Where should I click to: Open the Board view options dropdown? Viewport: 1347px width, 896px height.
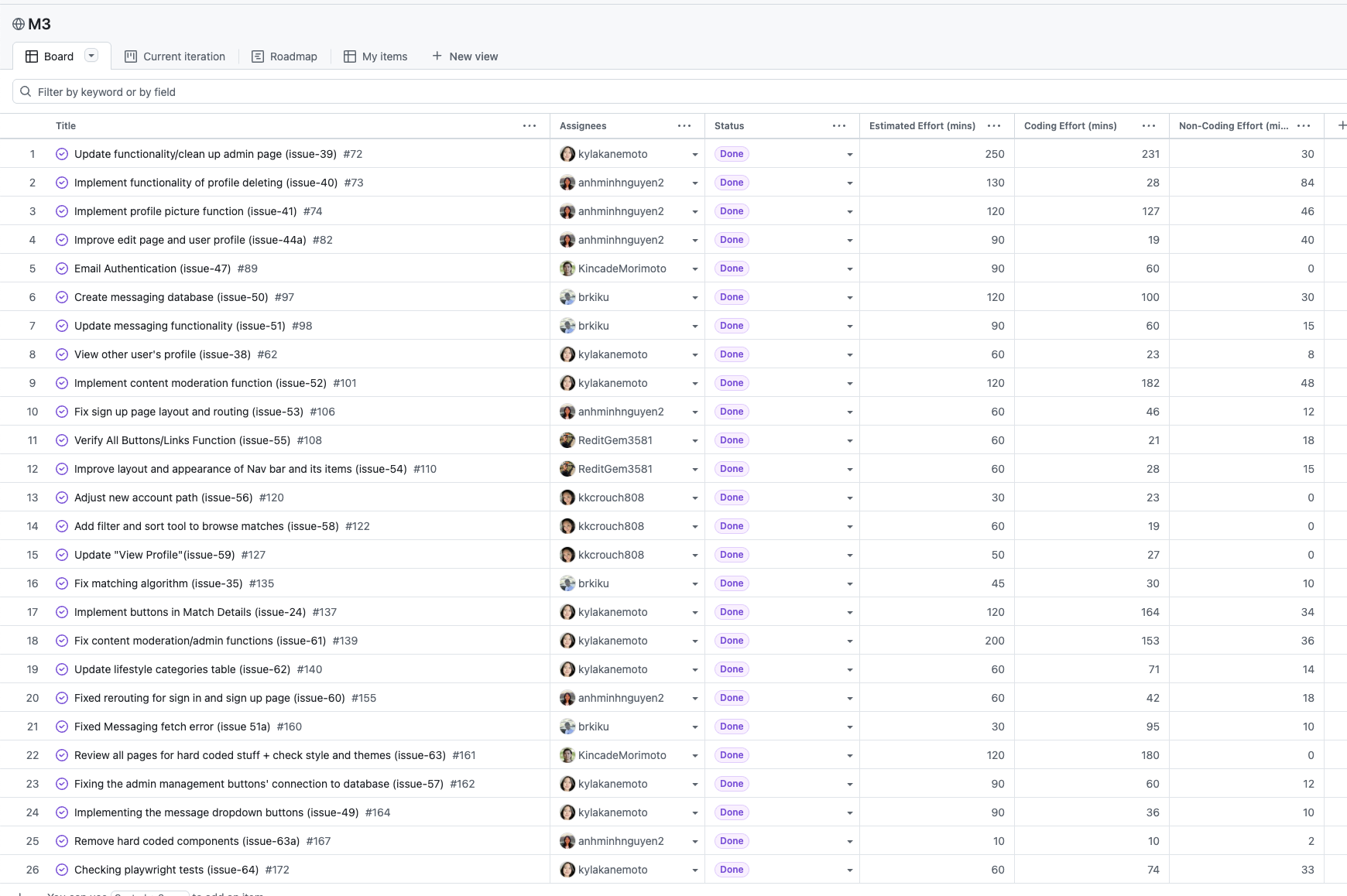tap(91, 56)
